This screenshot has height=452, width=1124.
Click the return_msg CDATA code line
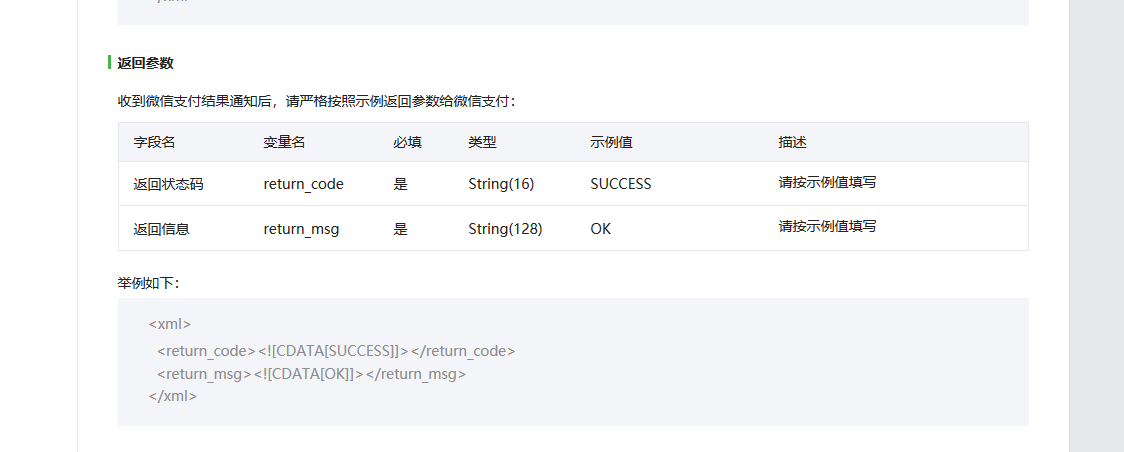(x=311, y=374)
